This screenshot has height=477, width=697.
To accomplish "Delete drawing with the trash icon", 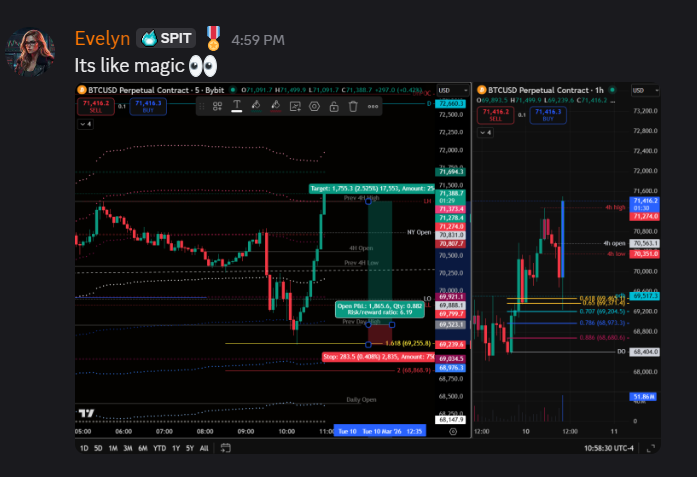I will 353,106.
